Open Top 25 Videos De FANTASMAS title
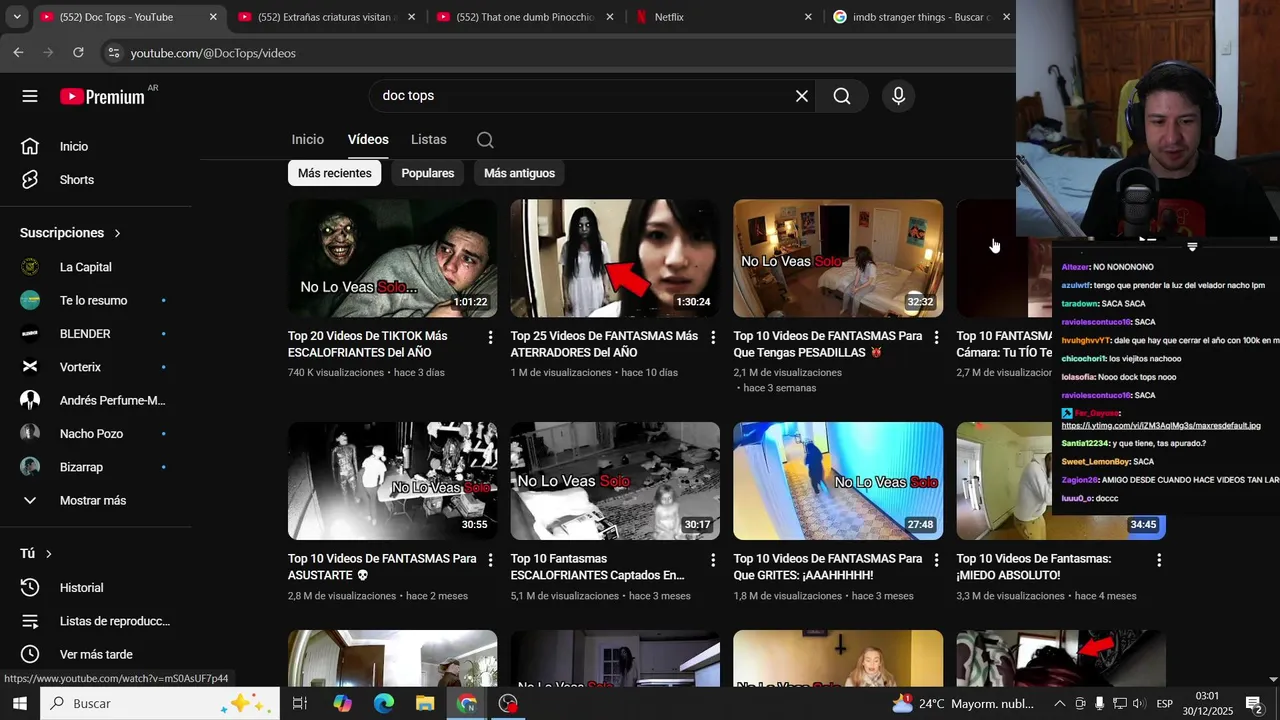The width and height of the screenshot is (1280, 720). [x=604, y=344]
